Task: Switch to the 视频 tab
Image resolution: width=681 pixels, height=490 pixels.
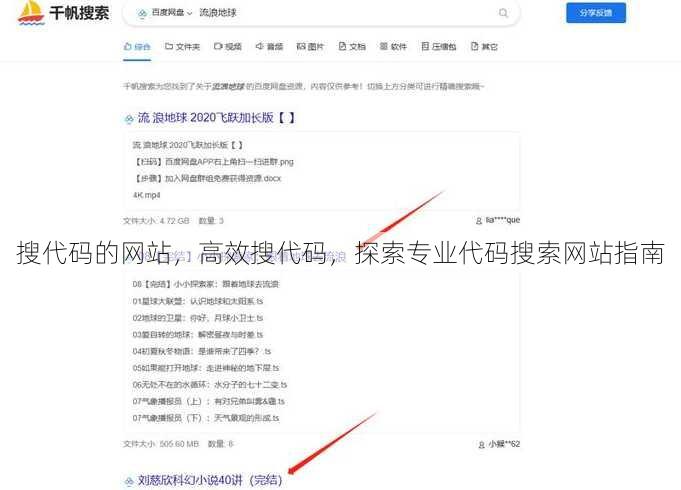Action: tap(228, 46)
